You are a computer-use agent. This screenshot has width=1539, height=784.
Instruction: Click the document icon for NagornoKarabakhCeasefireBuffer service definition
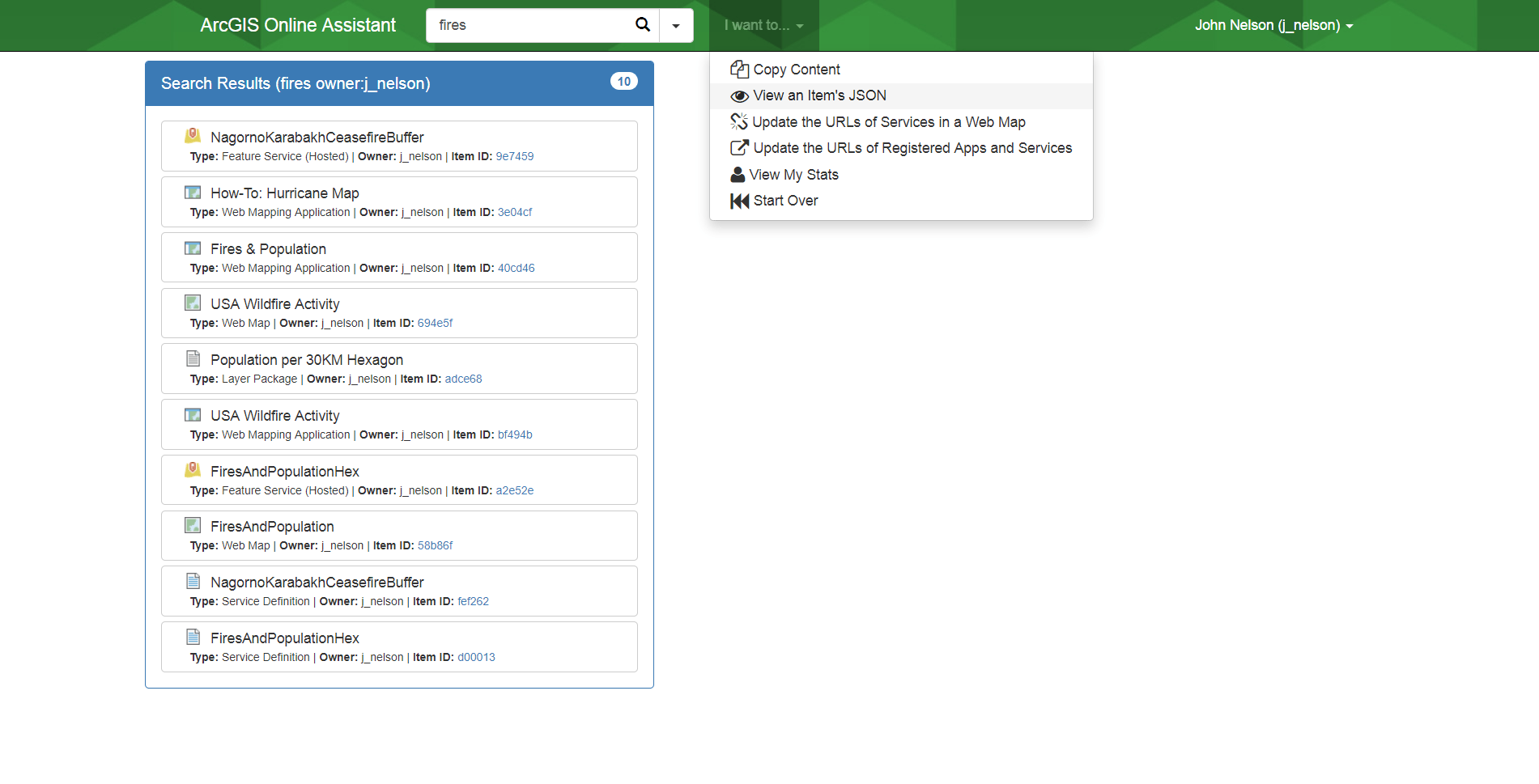pos(193,581)
